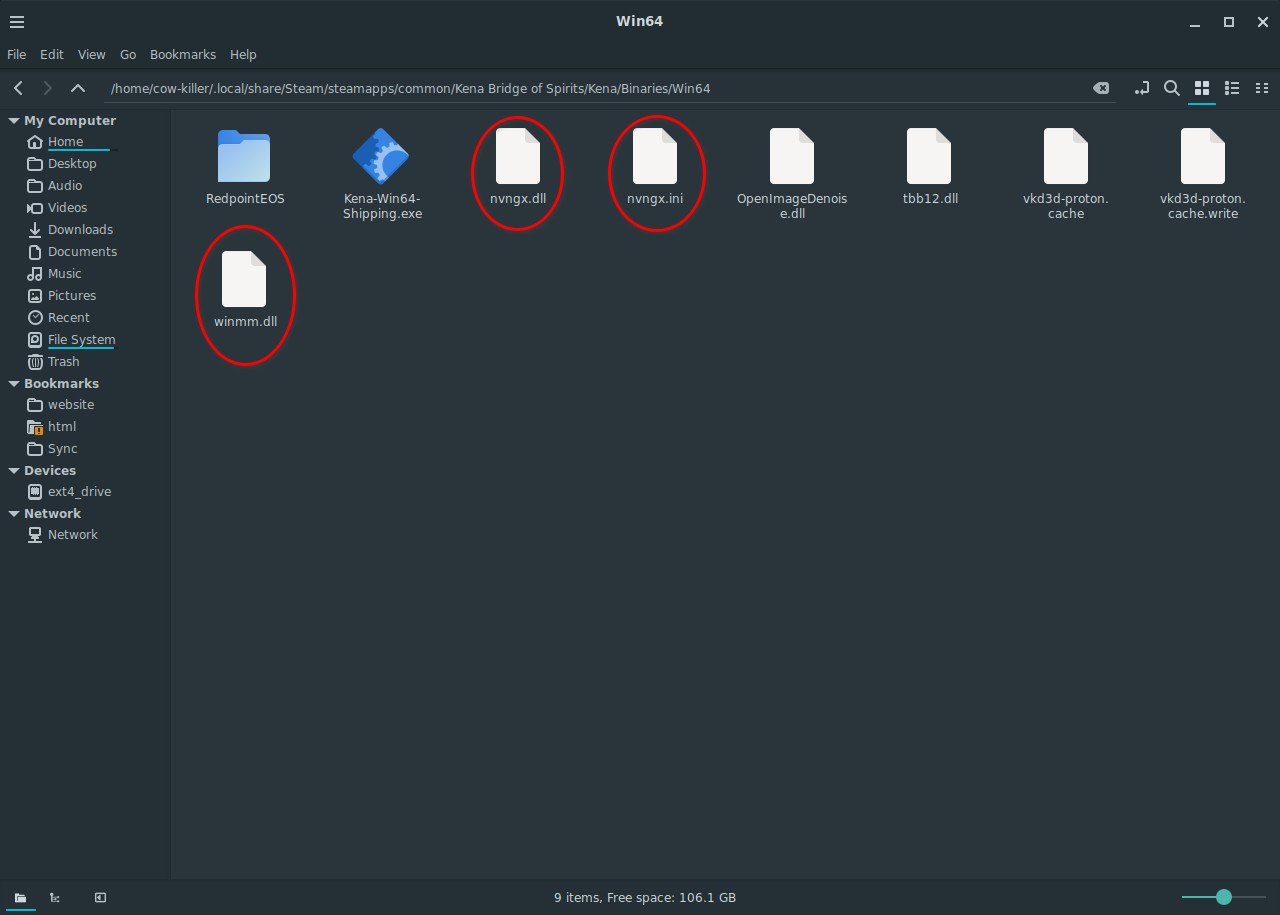Open the View menu

coord(91,54)
